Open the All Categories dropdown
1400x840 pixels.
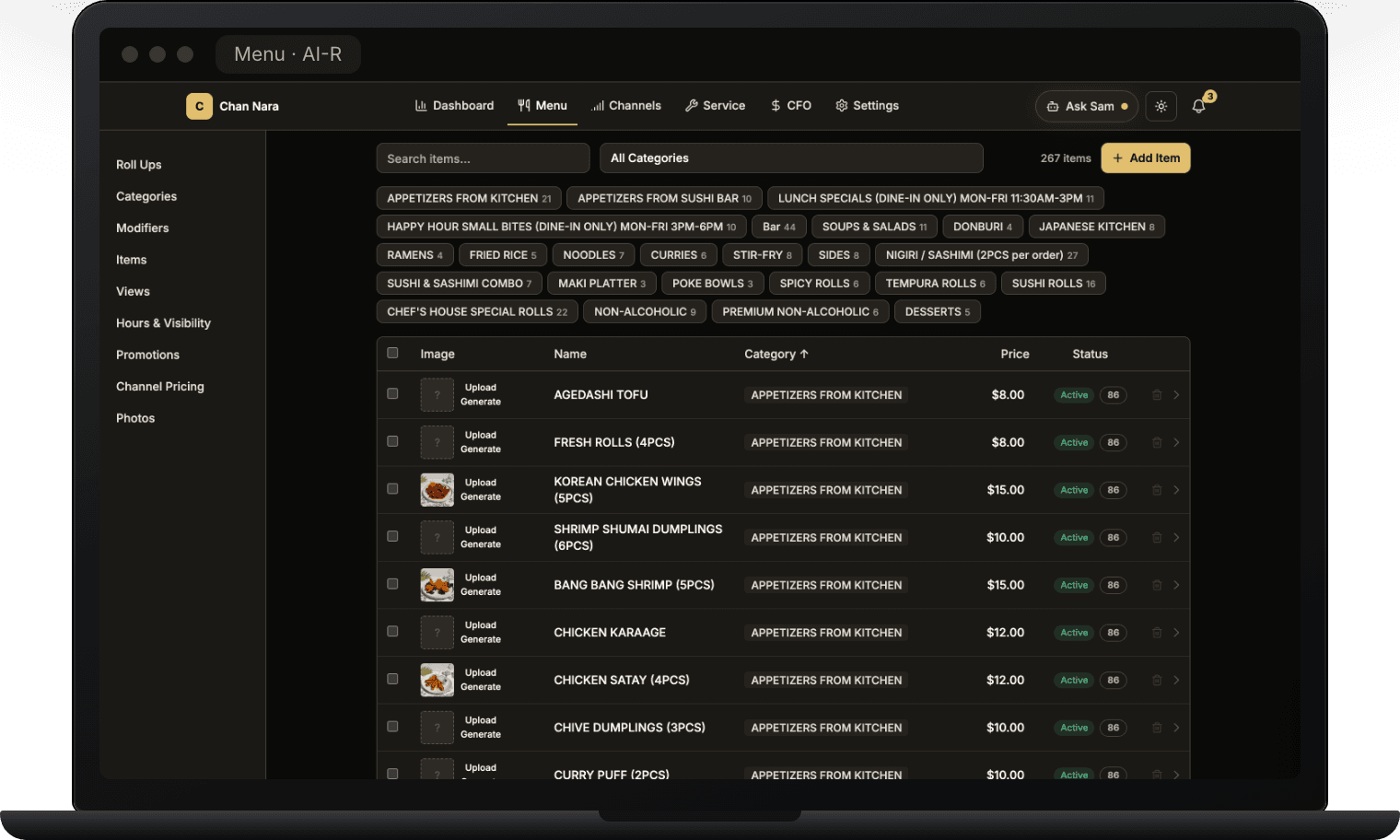point(791,158)
